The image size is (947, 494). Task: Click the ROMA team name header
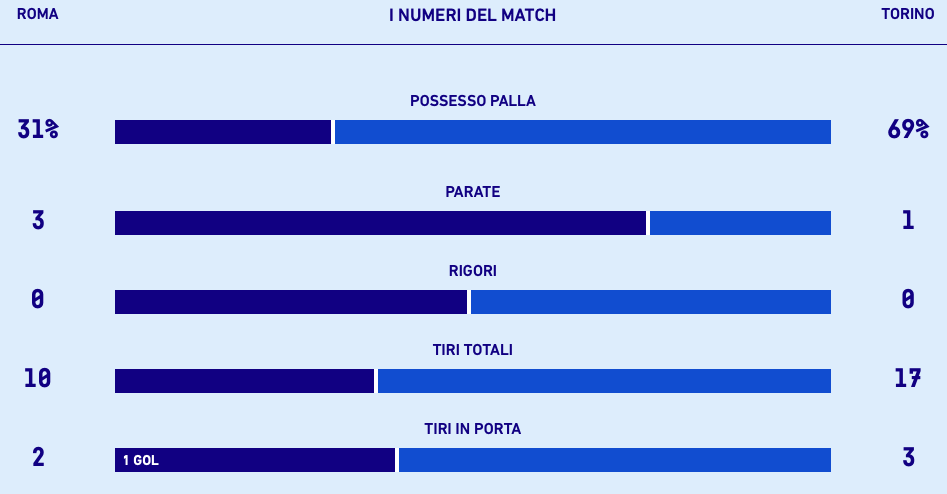coord(38,15)
